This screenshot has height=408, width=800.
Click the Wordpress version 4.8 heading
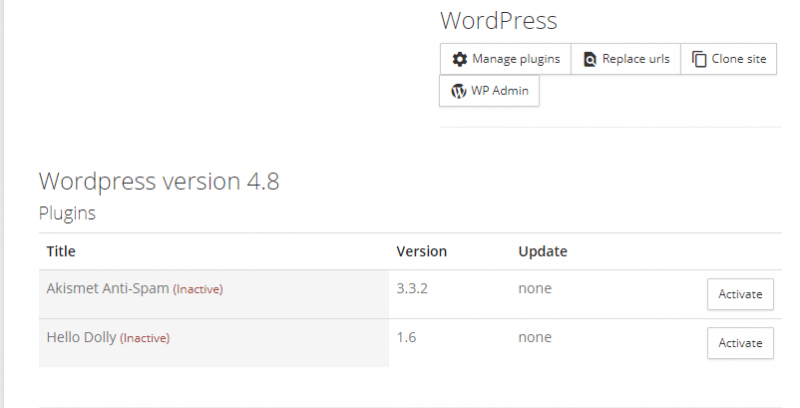click(159, 182)
